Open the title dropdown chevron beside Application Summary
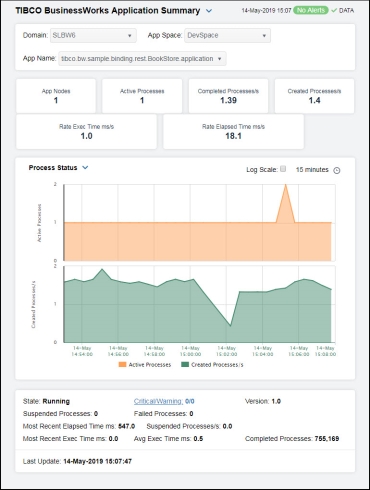The height and width of the screenshot is (490, 370). coord(209,11)
